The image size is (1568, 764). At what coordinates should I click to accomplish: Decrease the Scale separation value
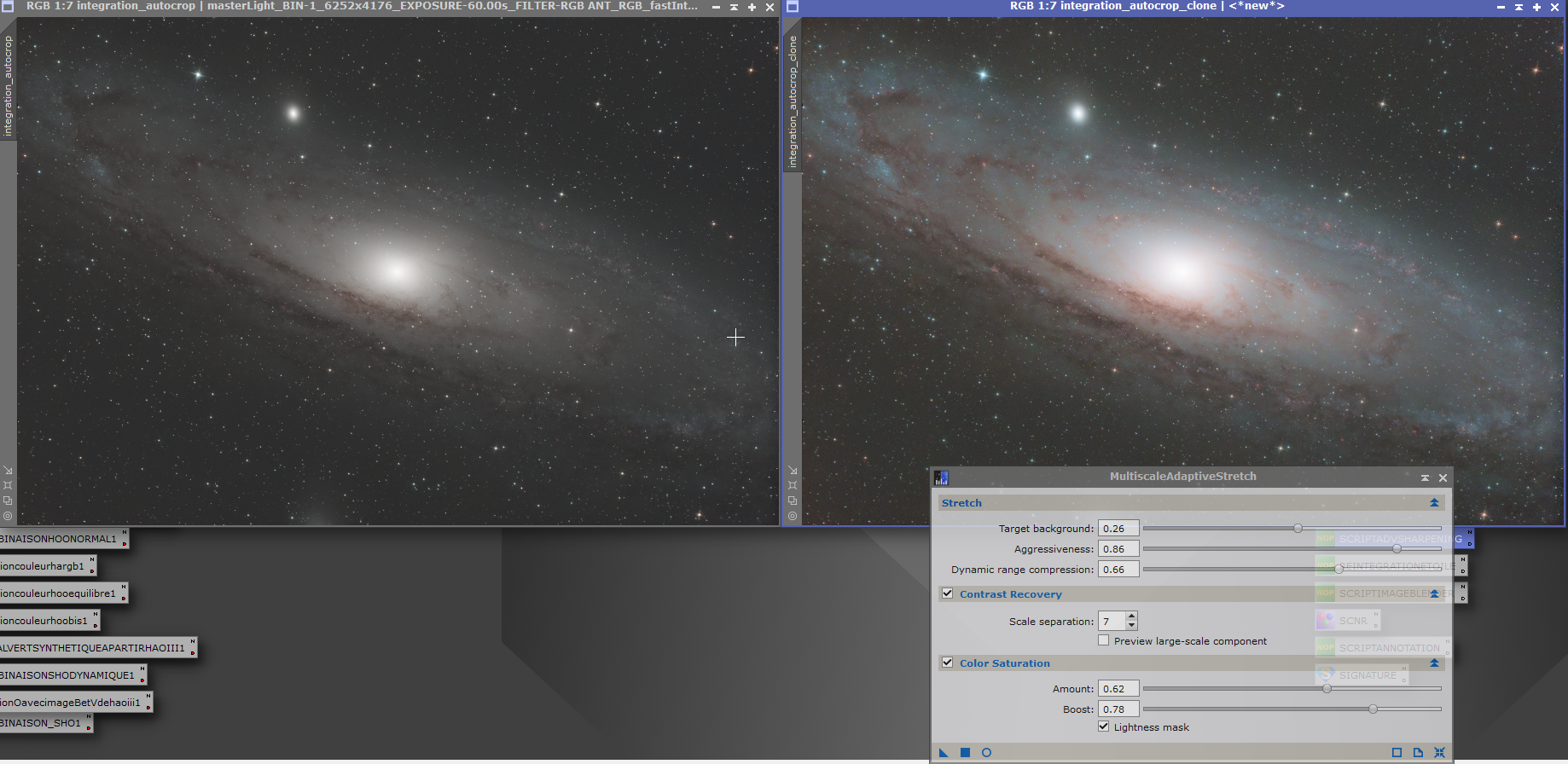tap(1131, 626)
